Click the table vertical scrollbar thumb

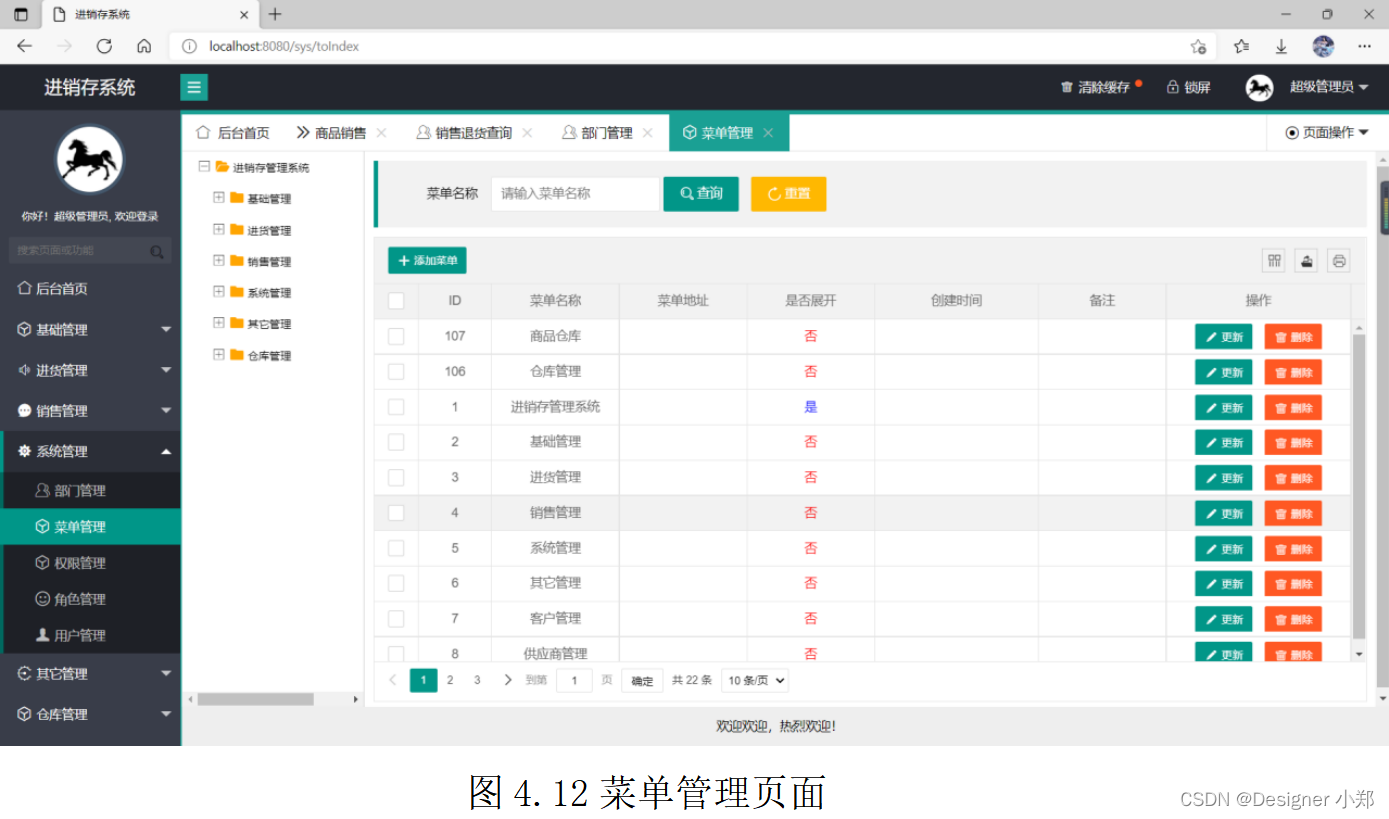pos(1358,487)
